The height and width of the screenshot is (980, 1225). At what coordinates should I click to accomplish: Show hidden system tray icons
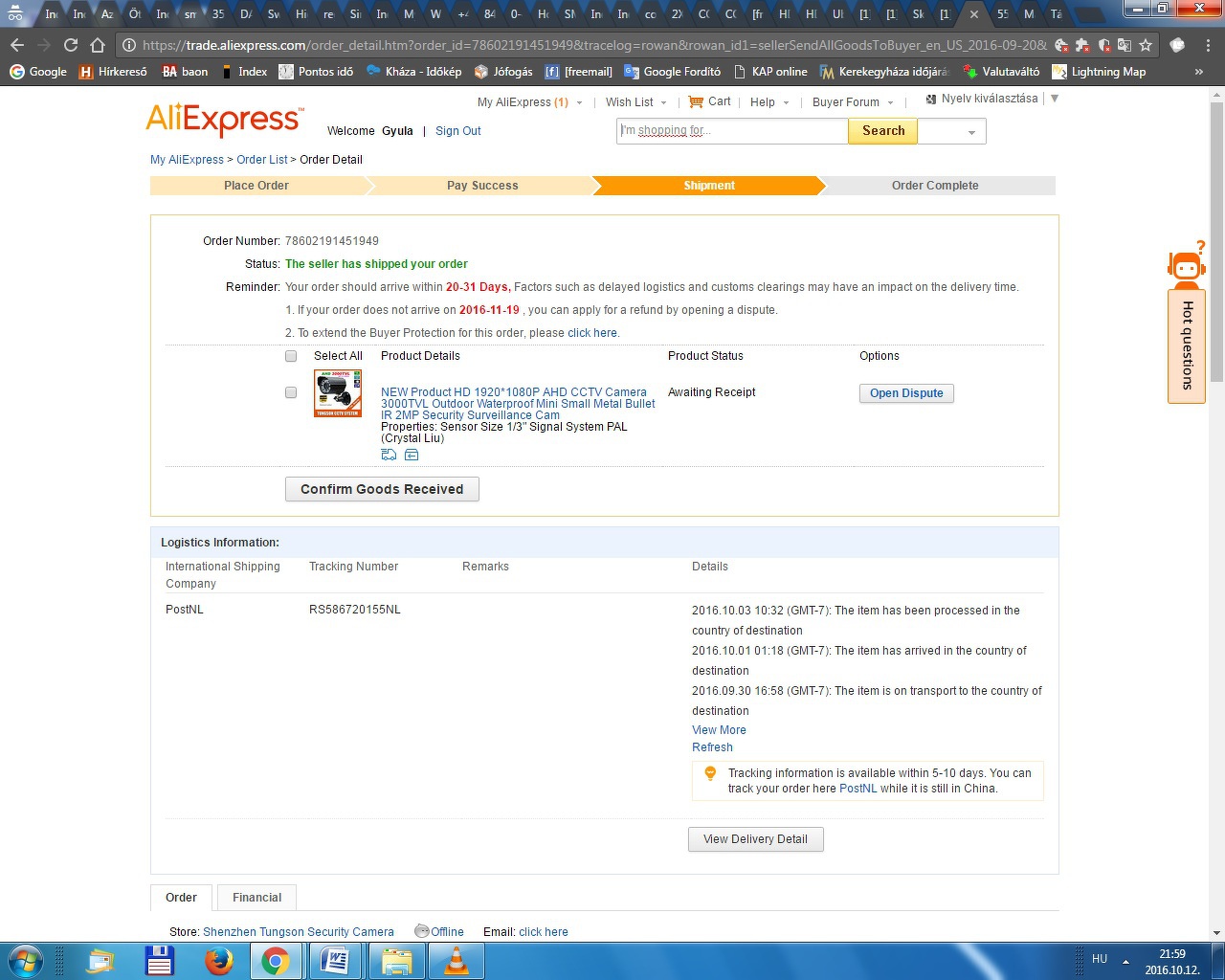[x=1125, y=961]
